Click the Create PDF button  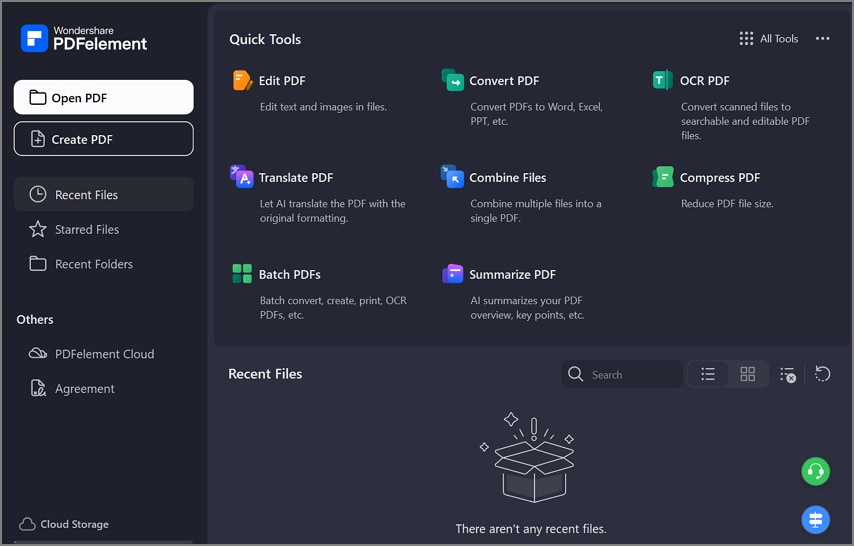[103, 139]
